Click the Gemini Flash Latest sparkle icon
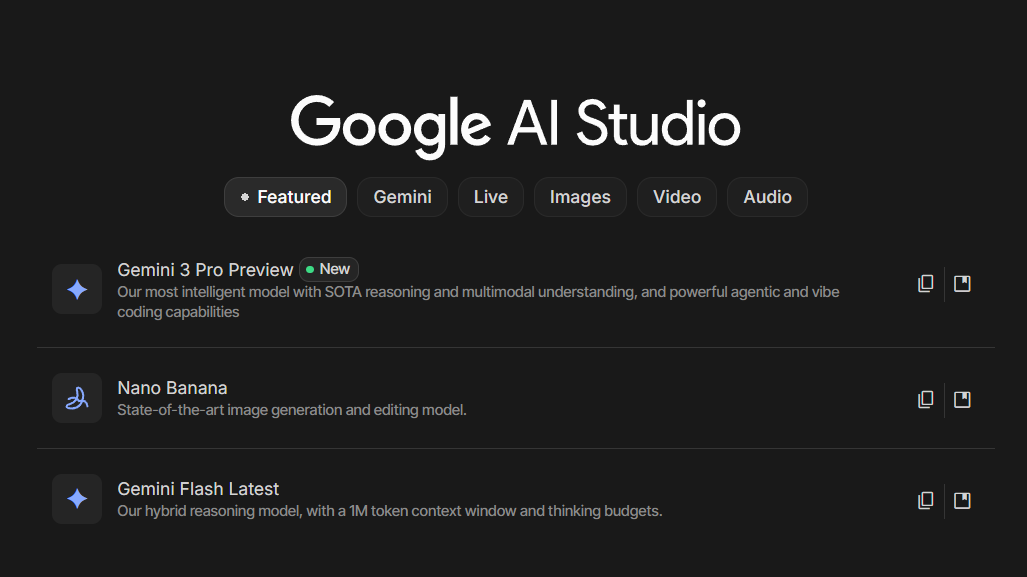This screenshot has height=577, width=1027. tap(77, 499)
